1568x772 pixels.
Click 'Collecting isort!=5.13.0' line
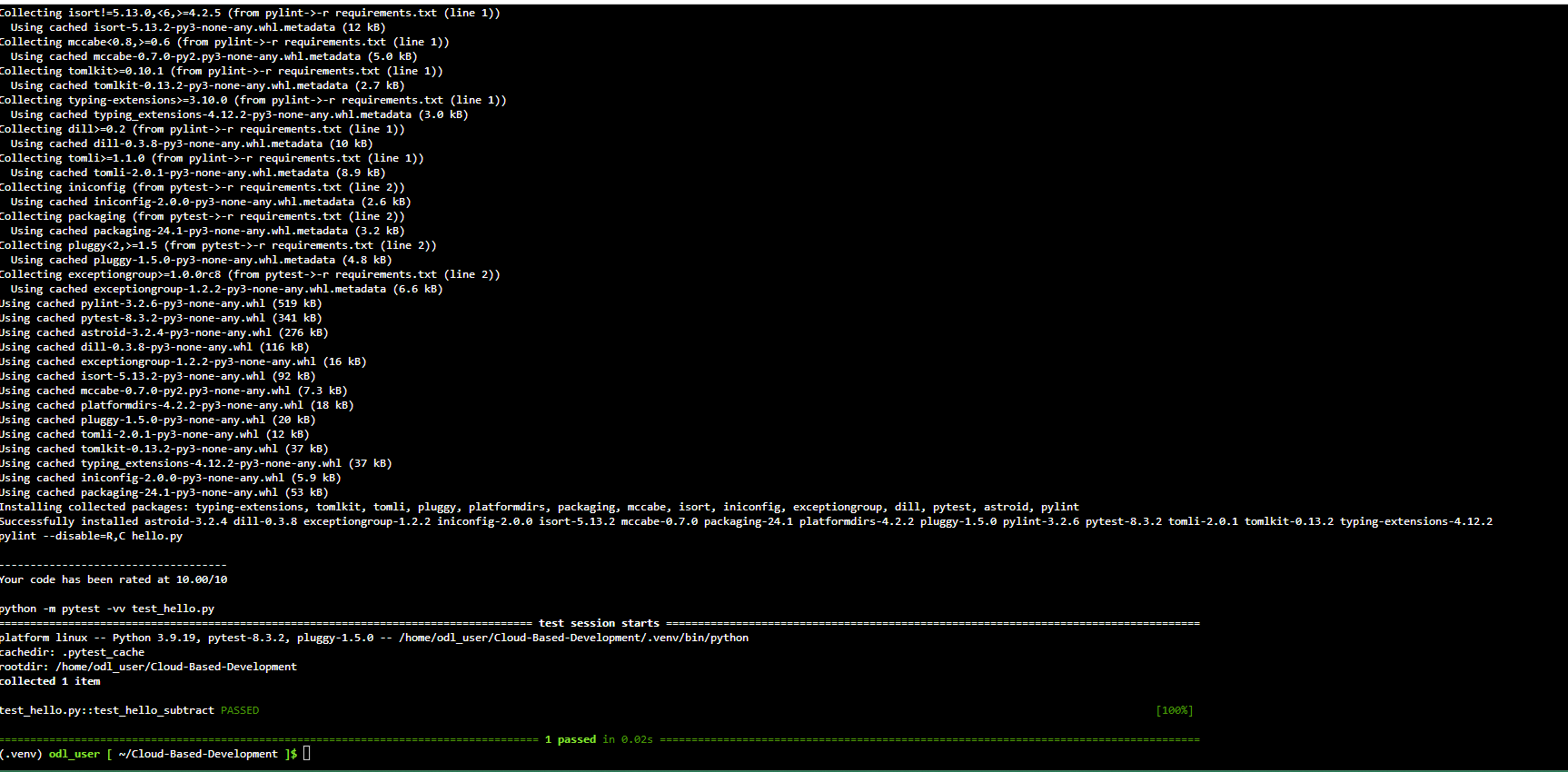pos(250,13)
